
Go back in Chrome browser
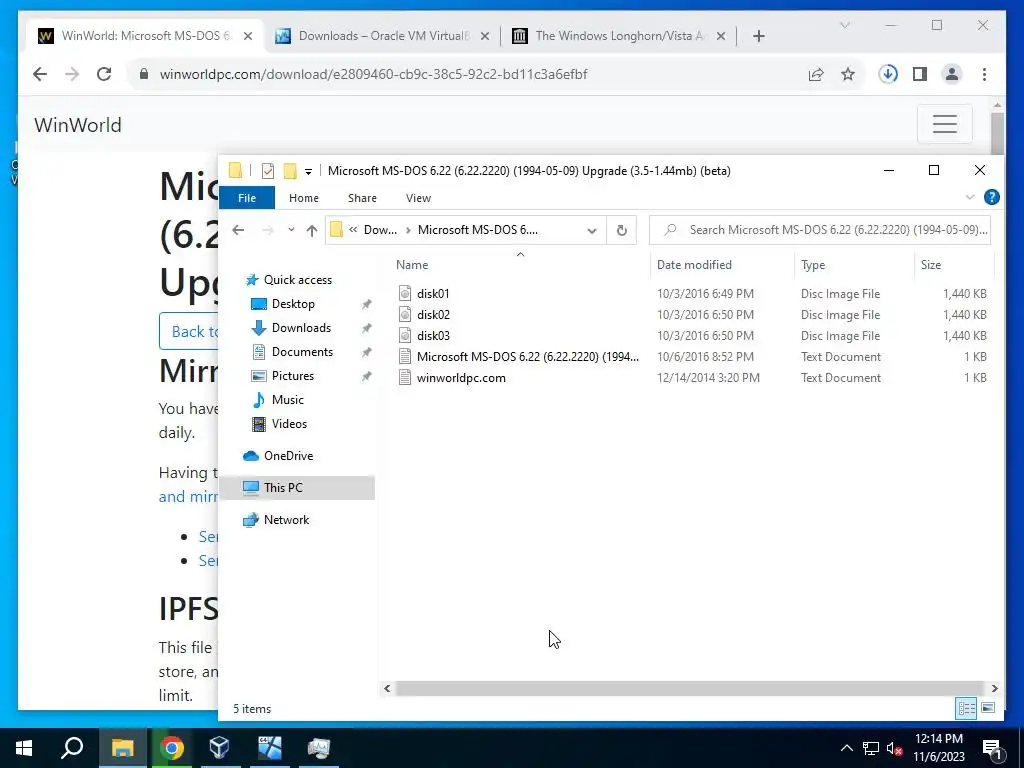pos(40,74)
